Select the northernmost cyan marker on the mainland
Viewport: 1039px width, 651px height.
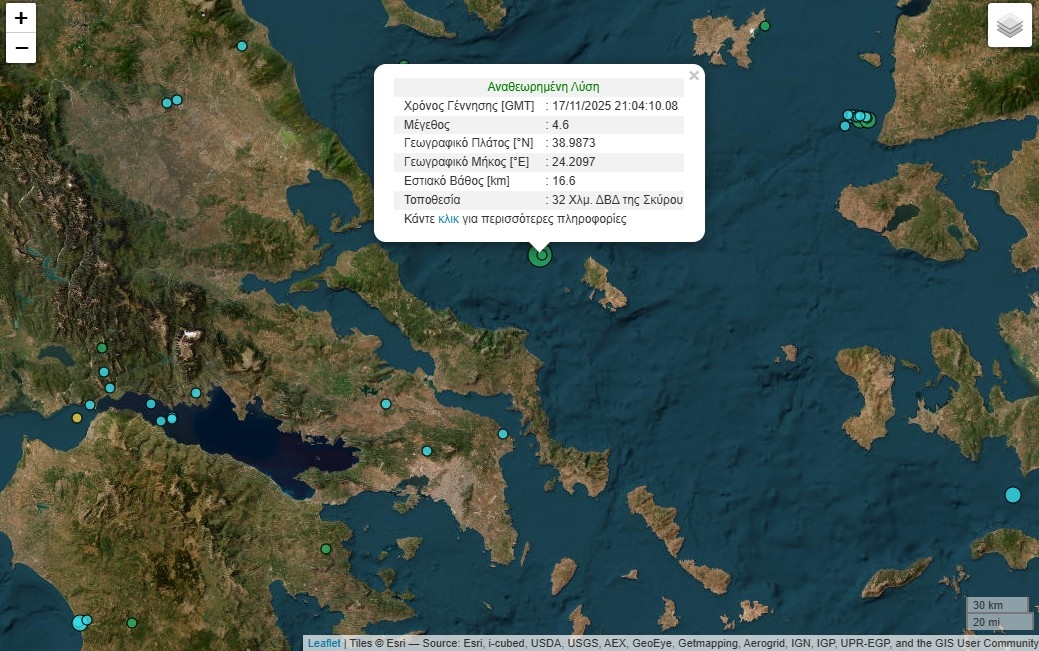tap(241, 46)
